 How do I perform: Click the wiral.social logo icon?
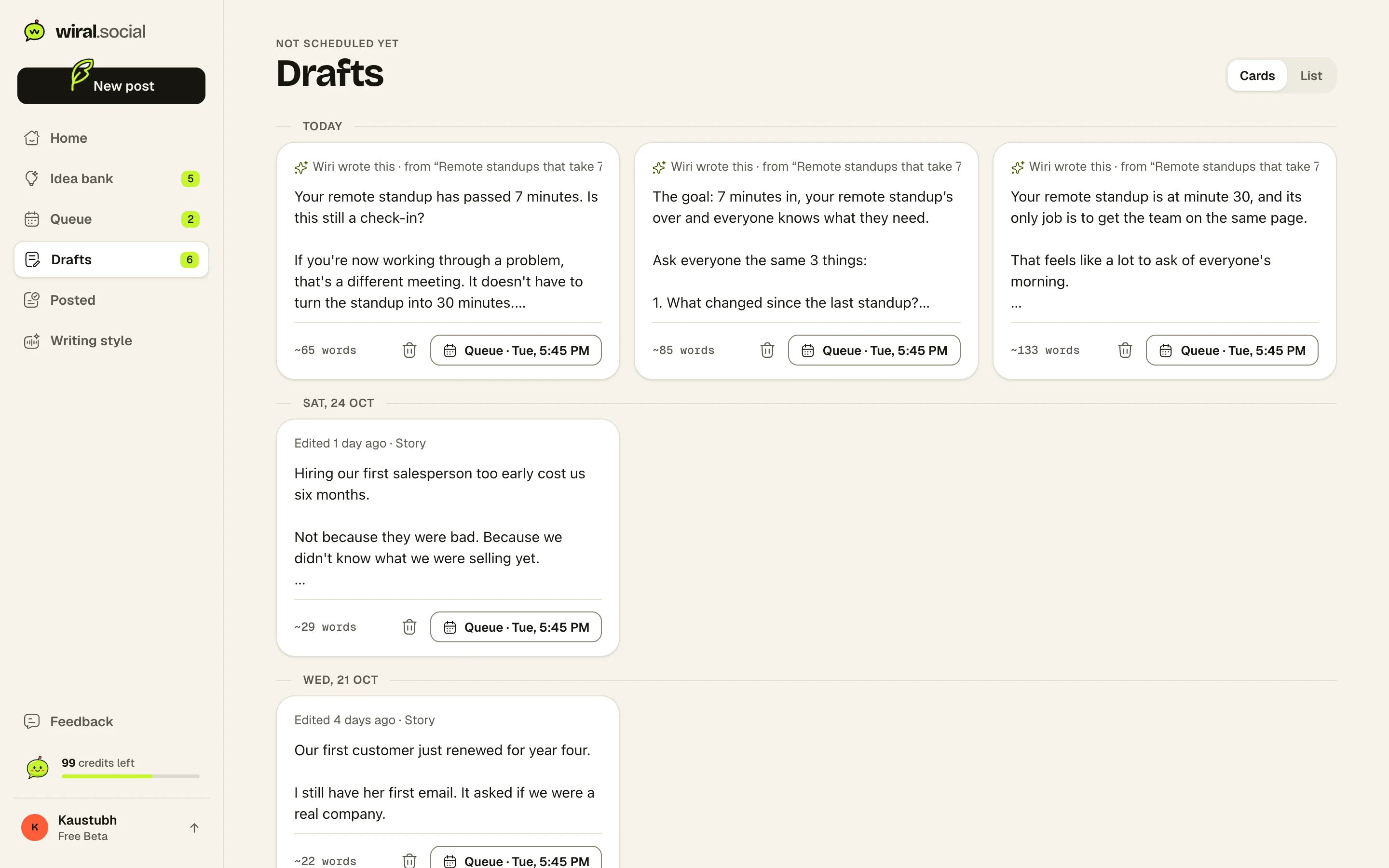pos(34,31)
